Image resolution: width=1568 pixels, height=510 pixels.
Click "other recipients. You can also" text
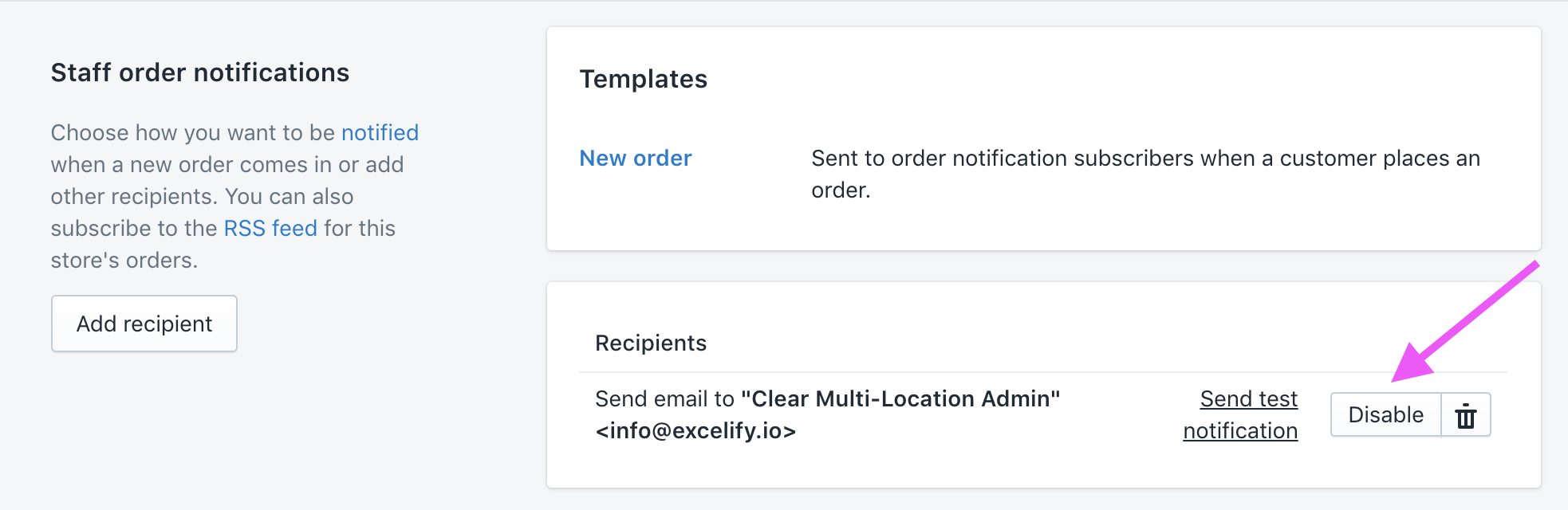202,197
